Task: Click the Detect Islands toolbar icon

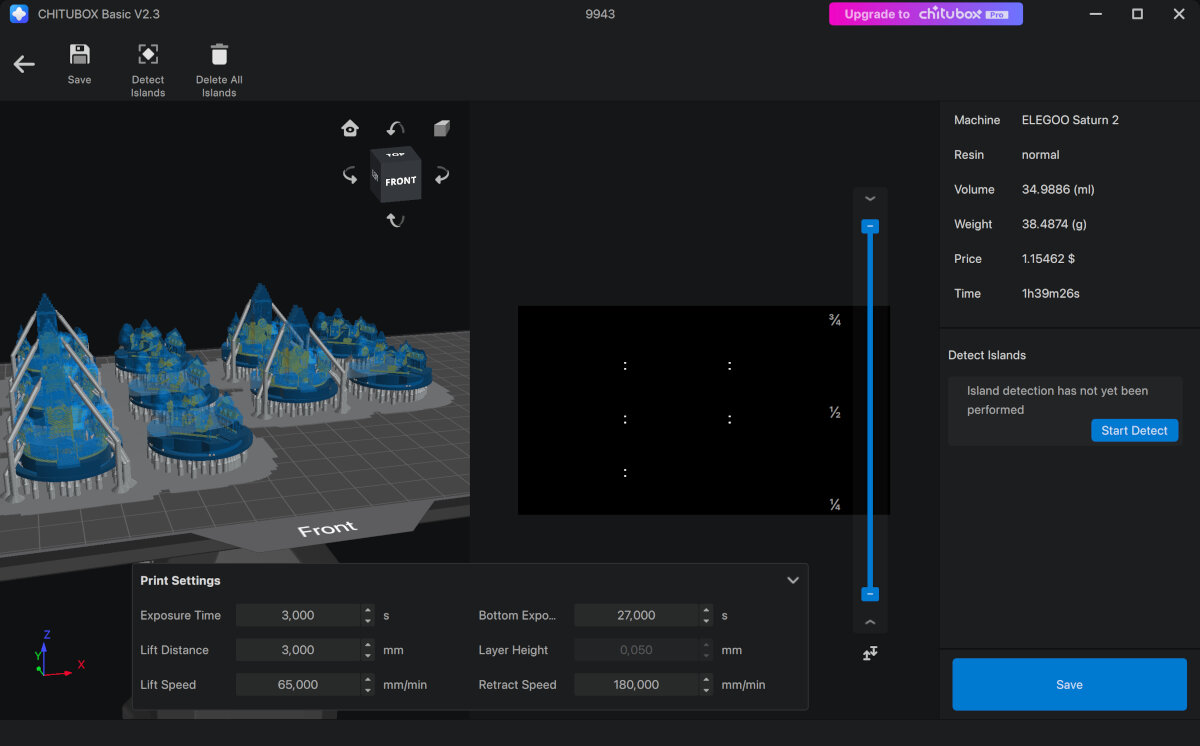Action: tap(148, 54)
